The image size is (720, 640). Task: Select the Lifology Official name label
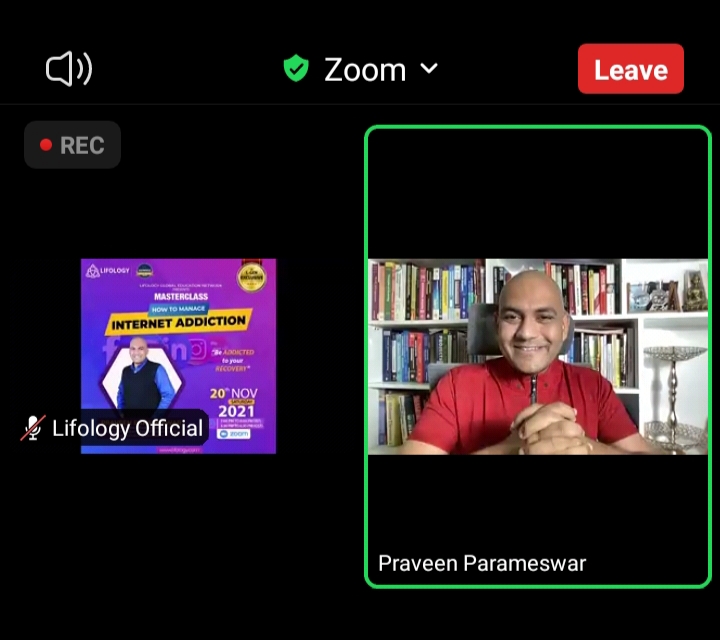click(127, 428)
